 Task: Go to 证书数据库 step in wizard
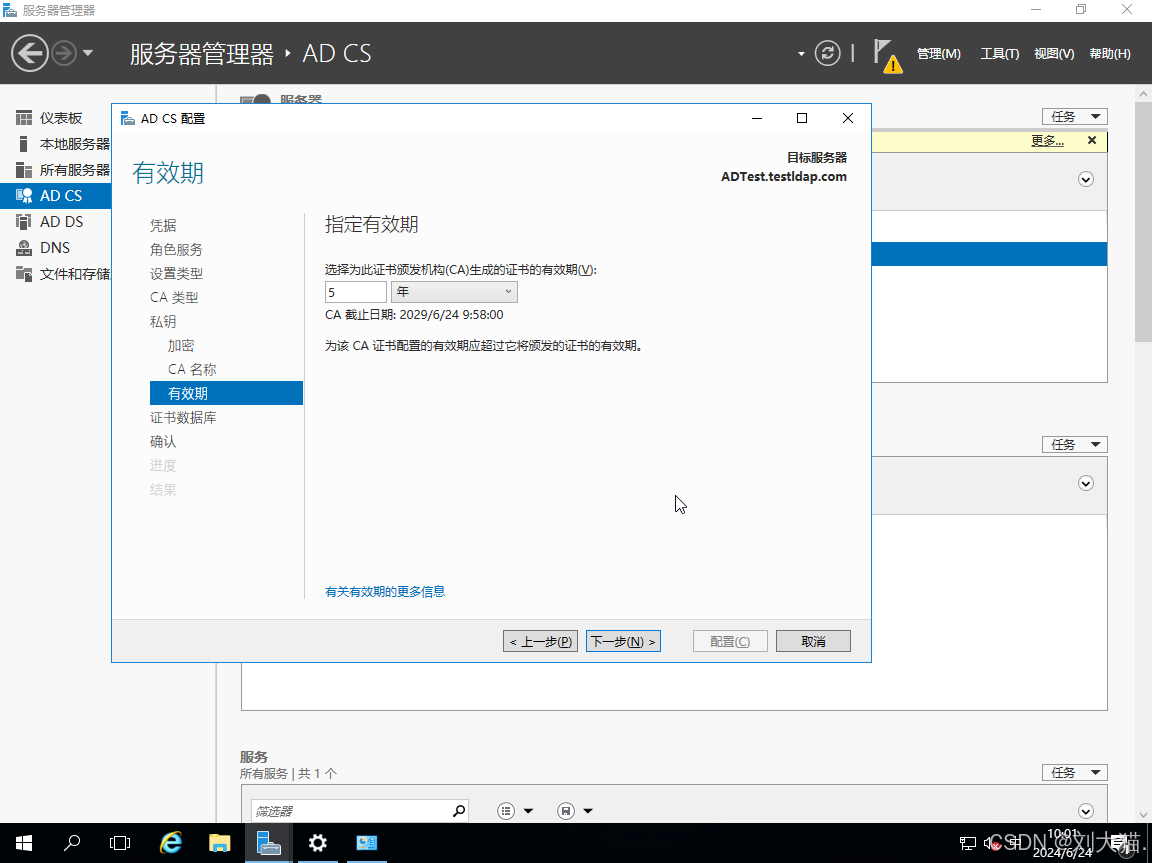[x=183, y=417]
